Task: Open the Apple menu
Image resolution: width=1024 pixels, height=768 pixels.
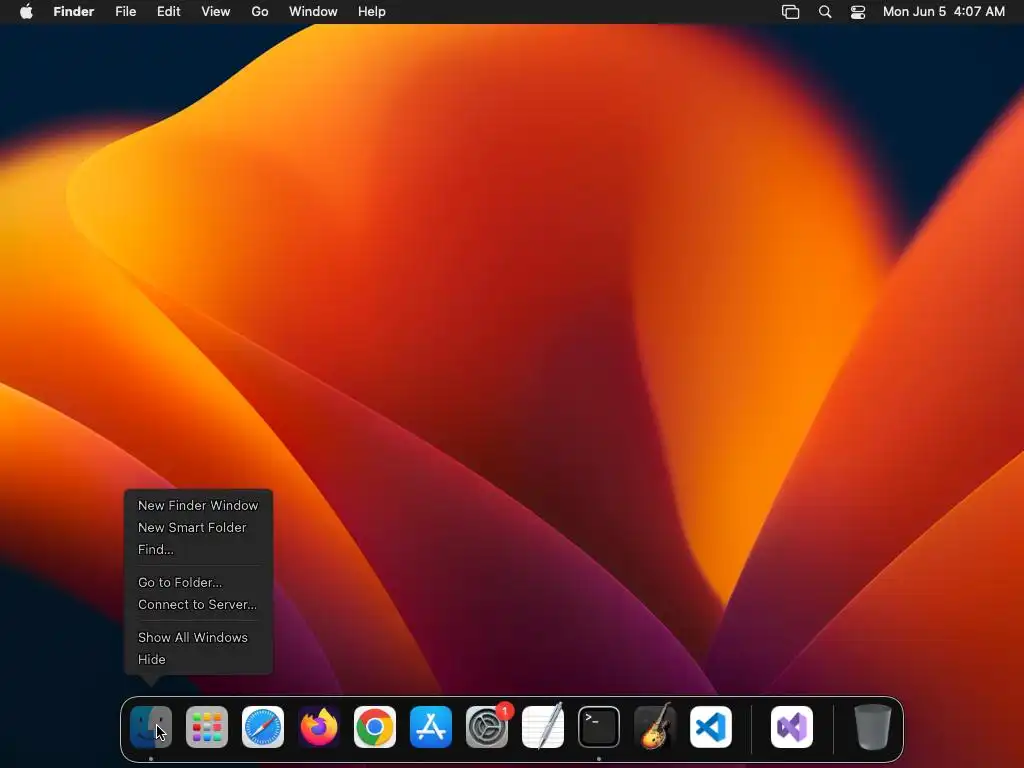Action: point(26,12)
